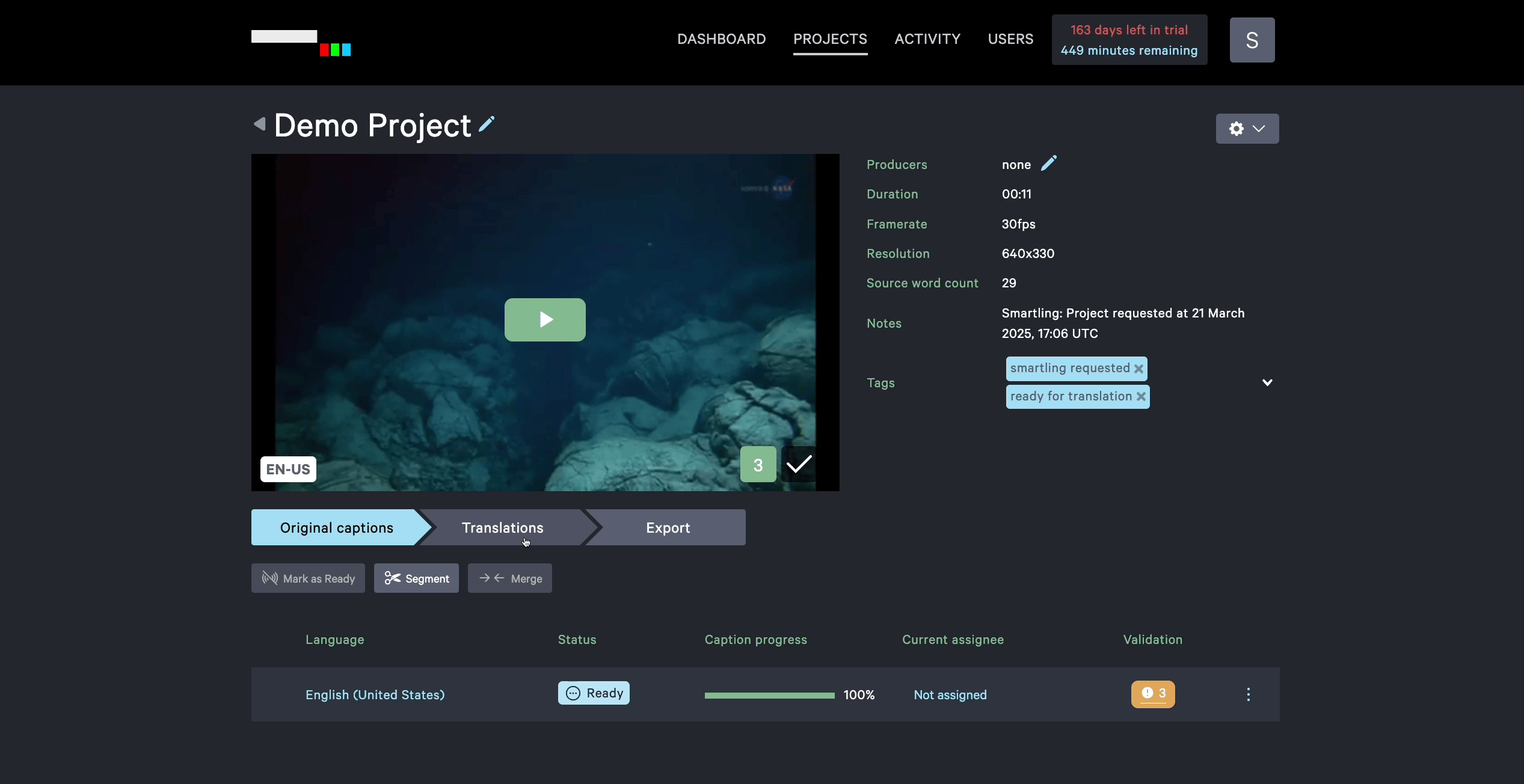1524x784 pixels.
Task: Click the back arrow before Demo Project
Action: tap(260, 124)
